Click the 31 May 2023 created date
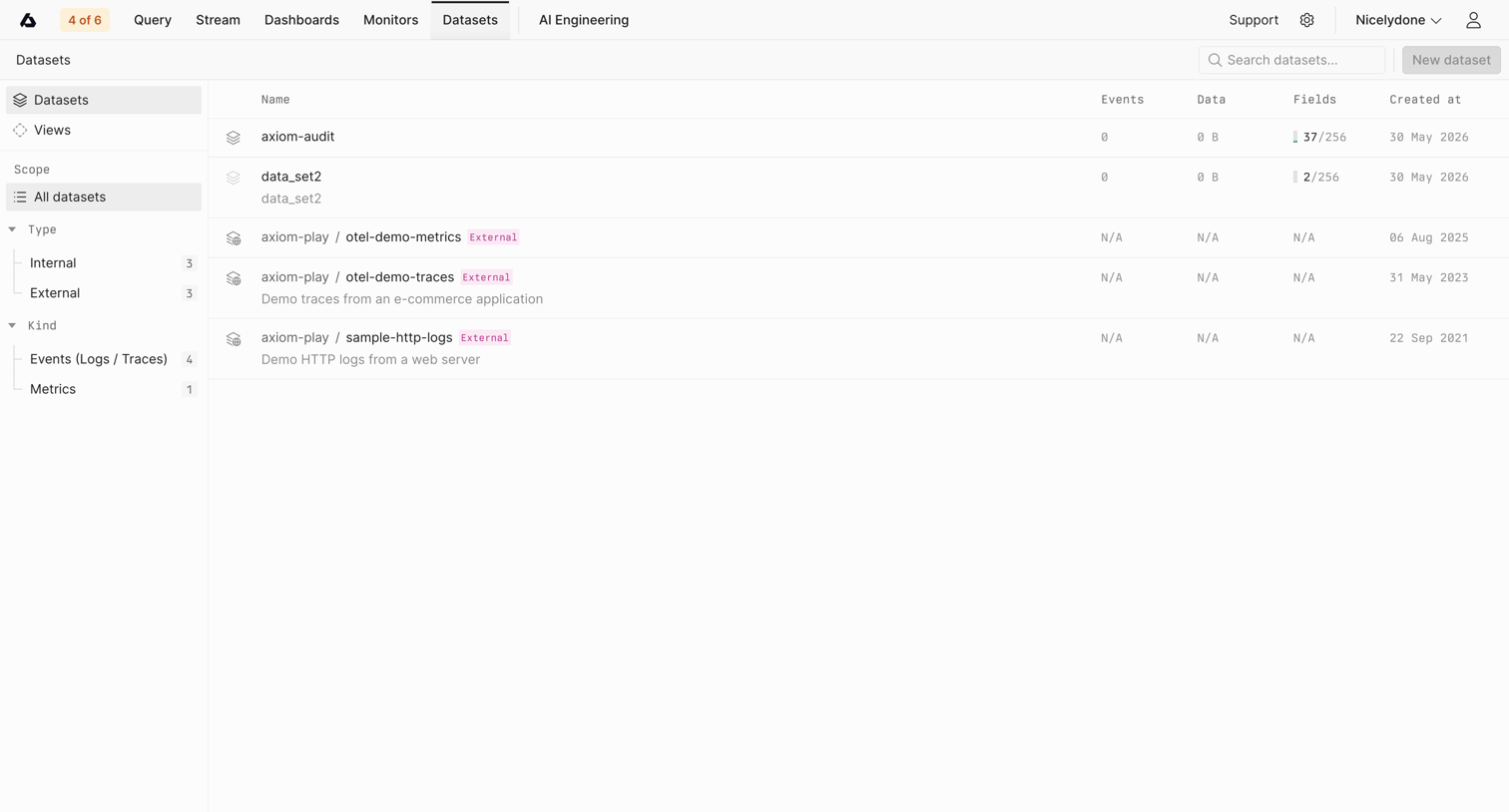Screen dimensions: 1509x812 (x=1428, y=277)
